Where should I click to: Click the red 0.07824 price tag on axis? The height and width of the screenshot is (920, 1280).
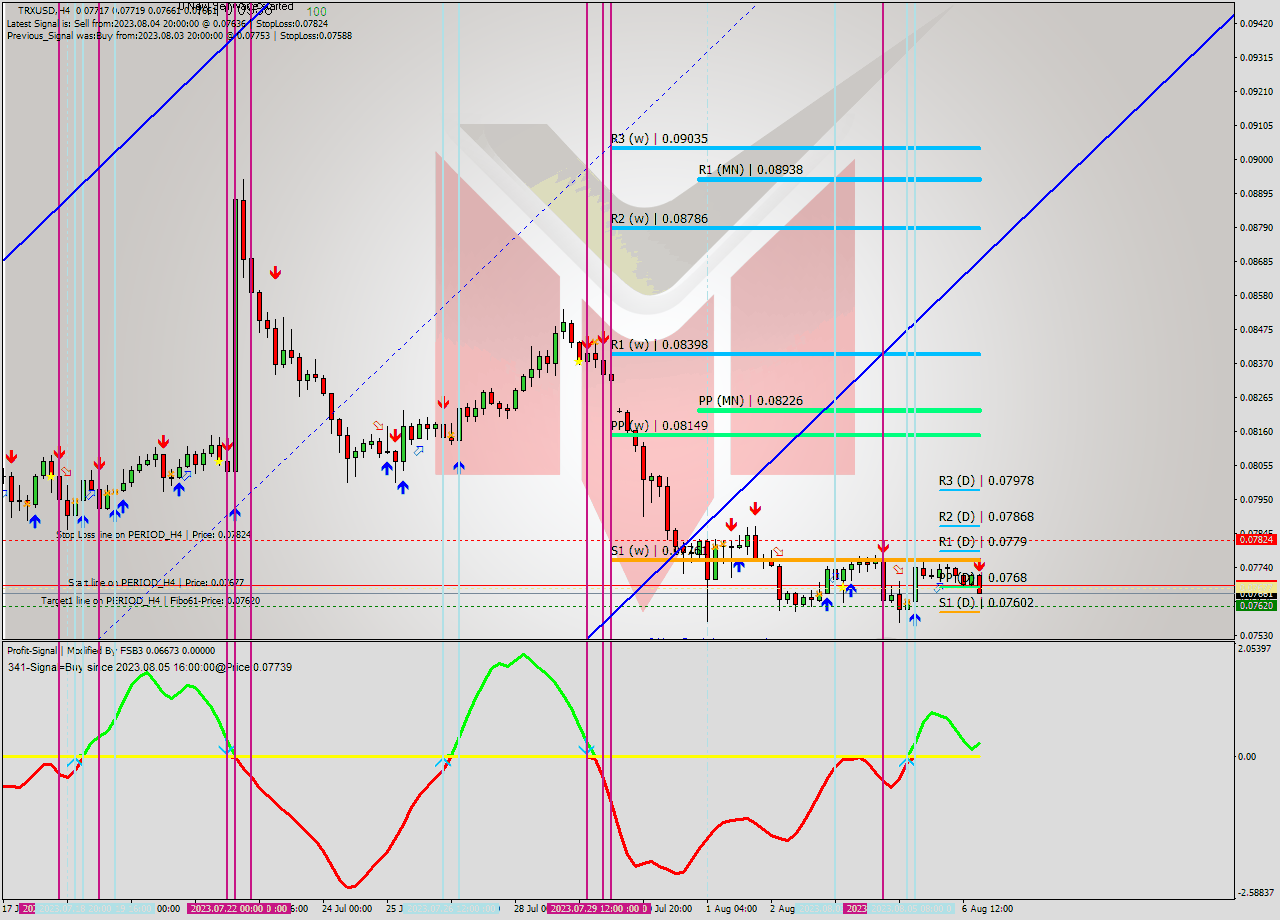[1256, 540]
